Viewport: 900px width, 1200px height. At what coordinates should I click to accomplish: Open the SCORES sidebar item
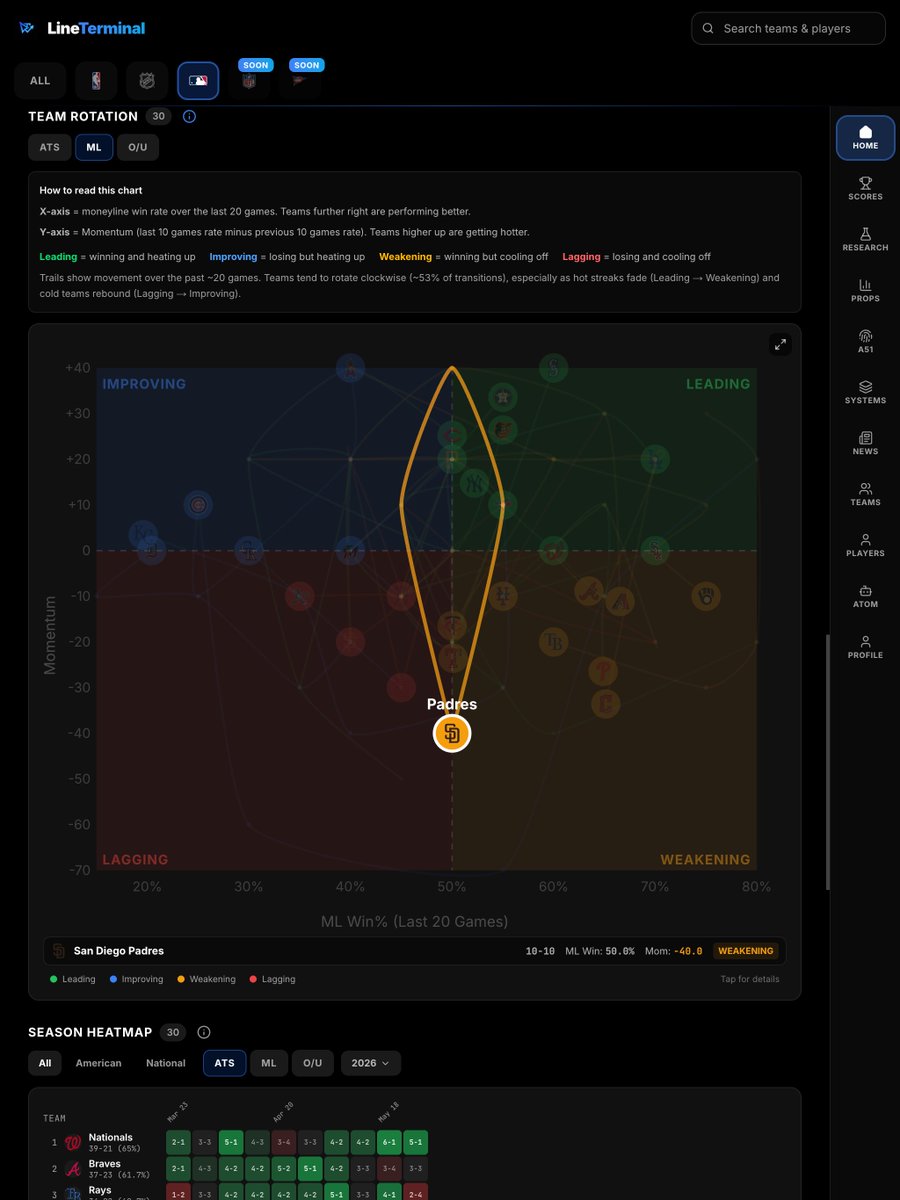coord(865,189)
